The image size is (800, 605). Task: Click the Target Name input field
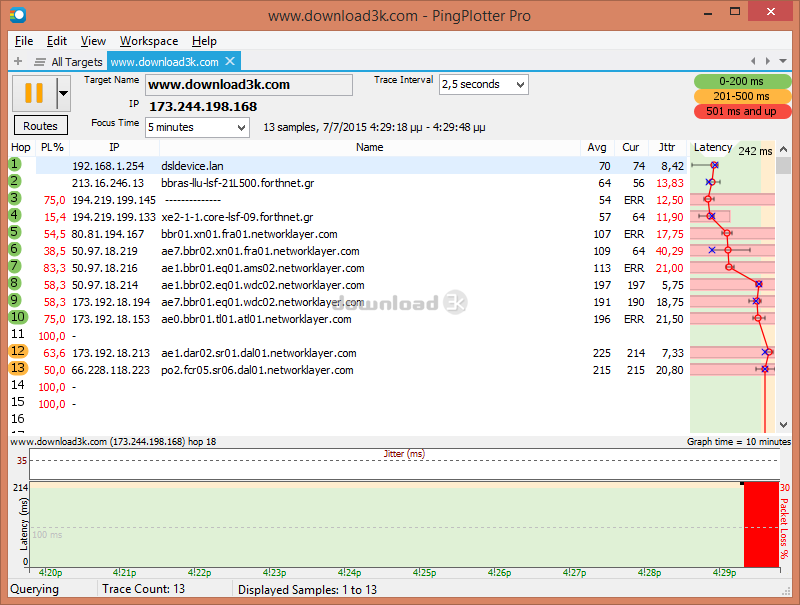(249, 85)
